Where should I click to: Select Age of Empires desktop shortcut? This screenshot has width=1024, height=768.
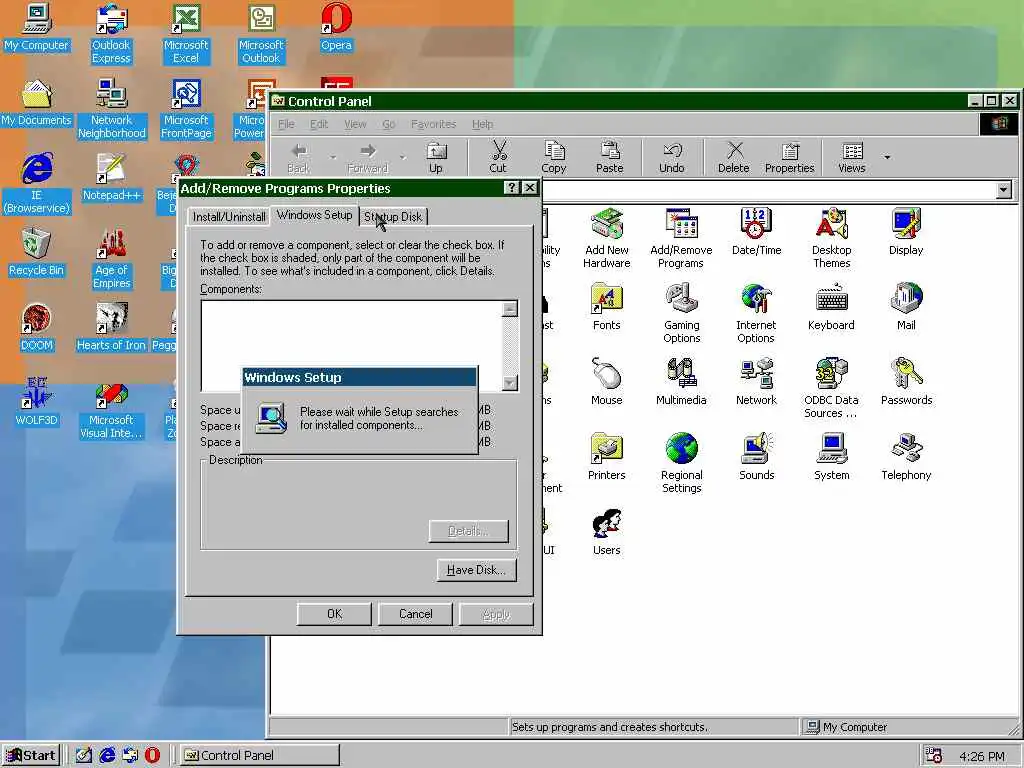[x=111, y=259]
